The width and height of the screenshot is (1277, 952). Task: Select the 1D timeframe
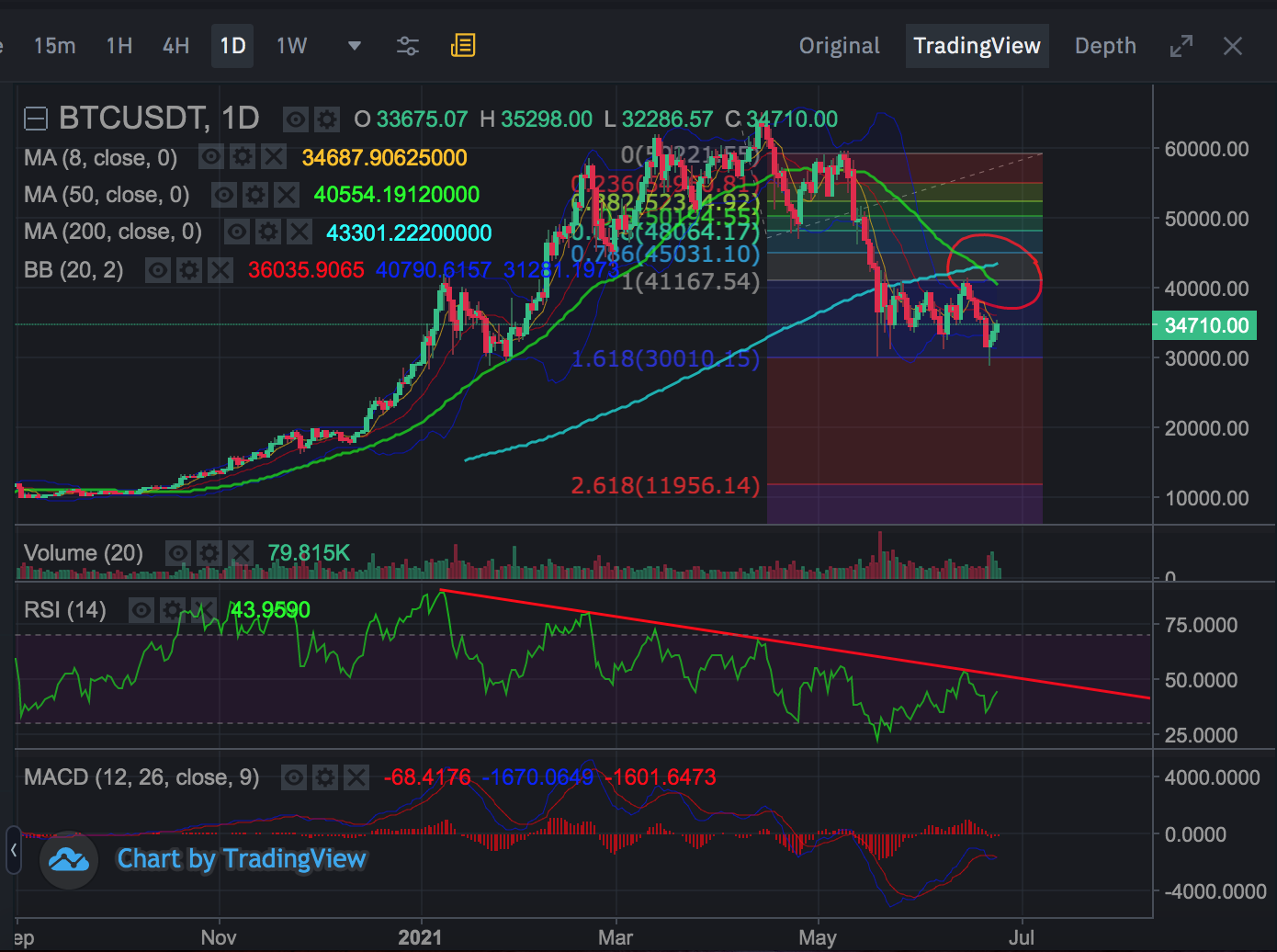[232, 46]
